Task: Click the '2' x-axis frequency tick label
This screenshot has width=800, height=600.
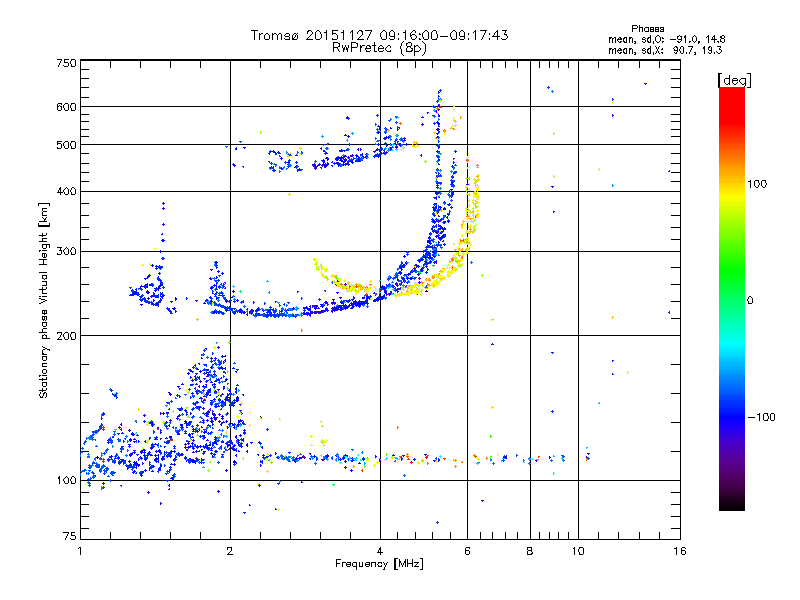Action: [x=230, y=551]
